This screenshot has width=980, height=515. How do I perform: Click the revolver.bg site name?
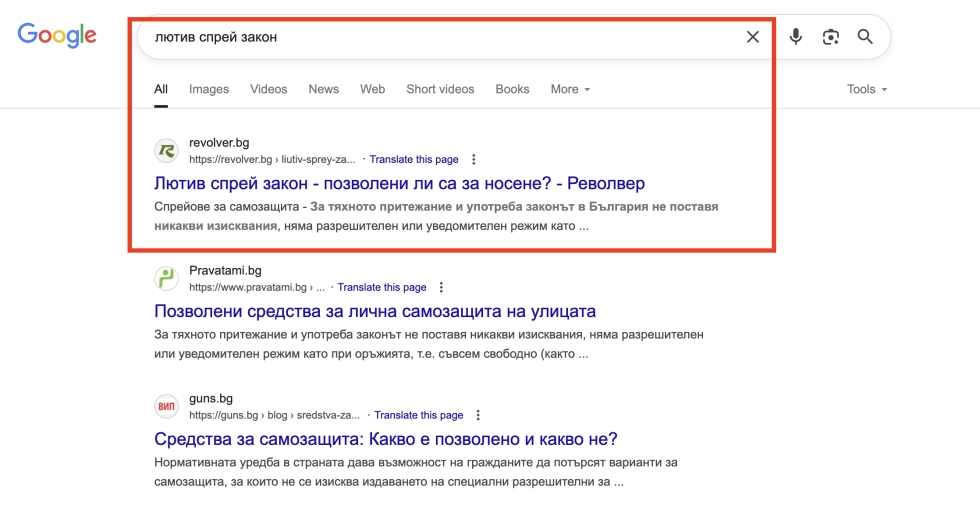(219, 143)
